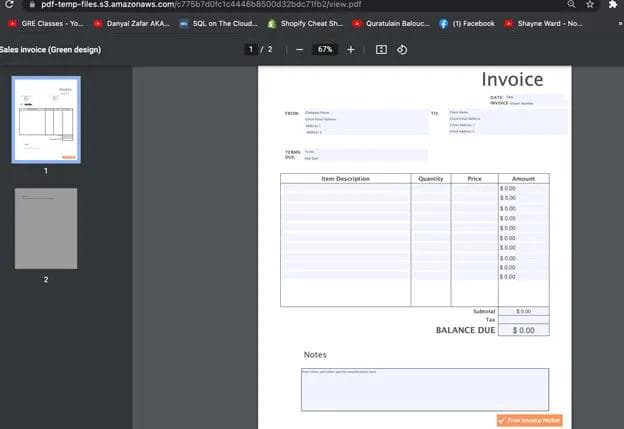Rotate the PDF with the rotate icon
The image size is (624, 429).
point(402,49)
